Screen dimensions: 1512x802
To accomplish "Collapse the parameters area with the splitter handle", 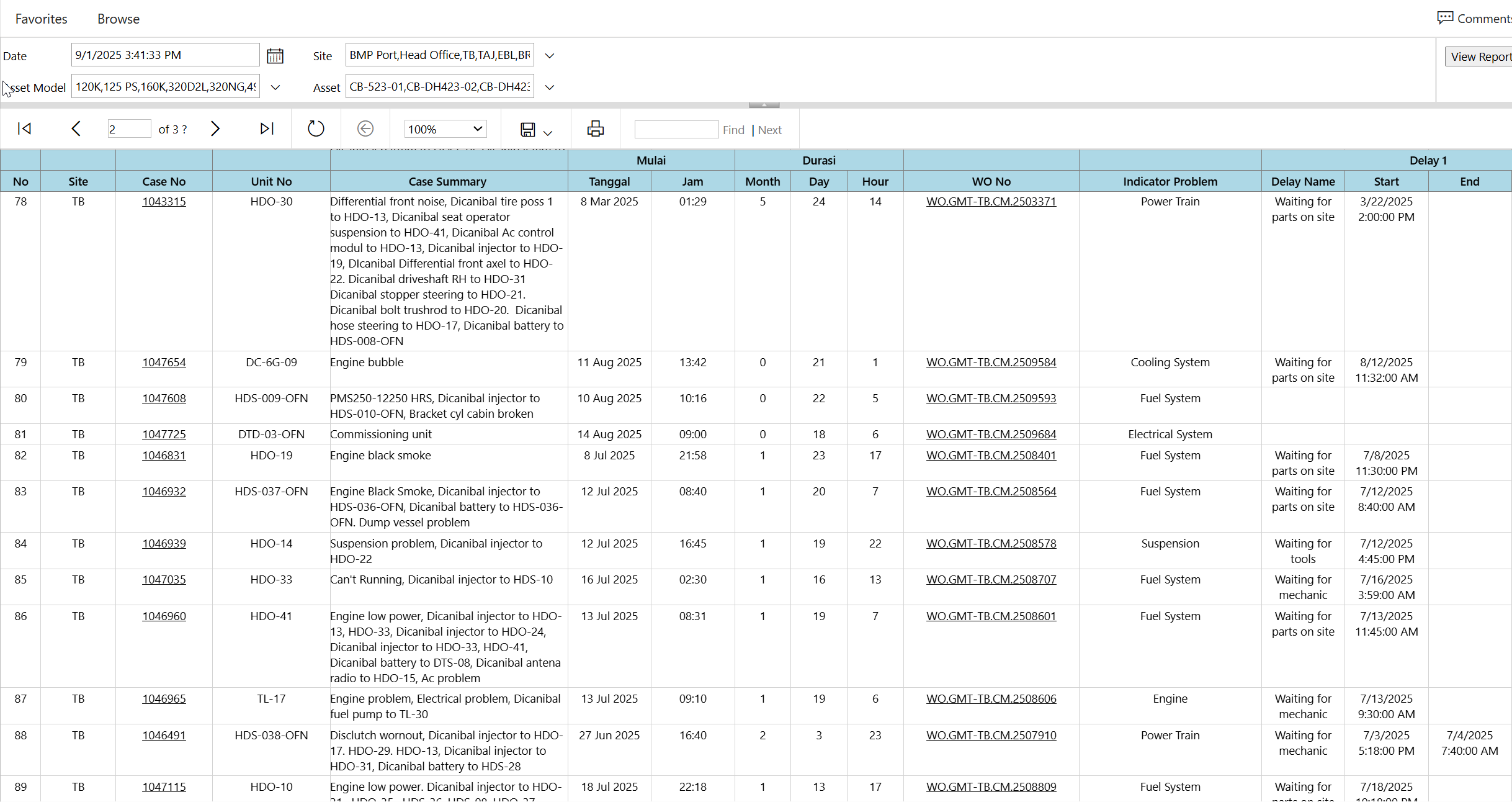I will [x=764, y=105].
